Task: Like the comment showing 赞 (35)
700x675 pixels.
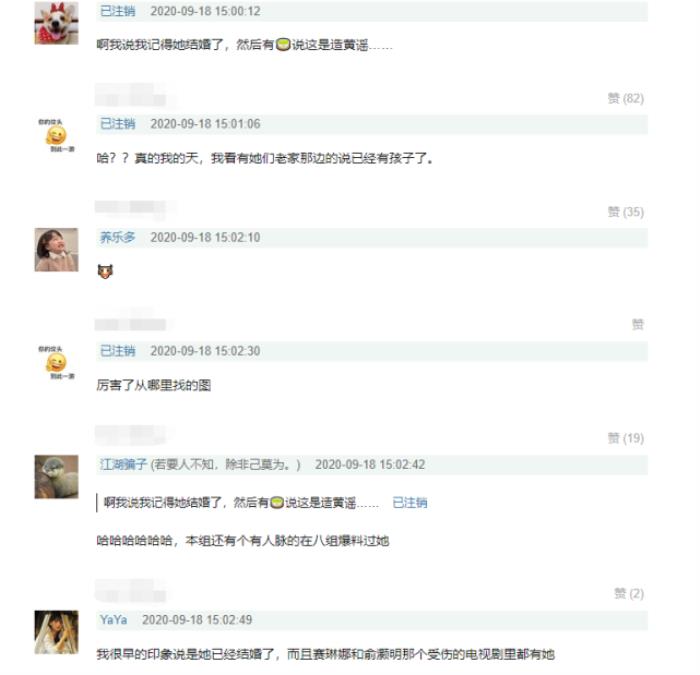Action: (x=625, y=212)
